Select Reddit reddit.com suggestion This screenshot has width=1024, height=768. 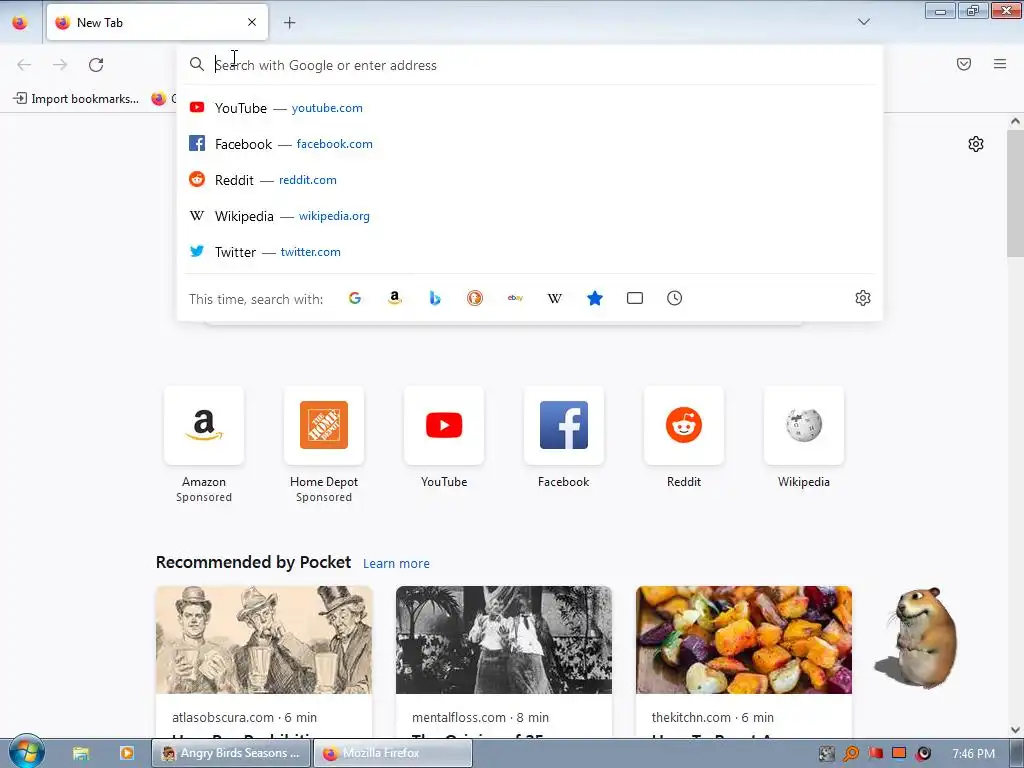coord(530,180)
